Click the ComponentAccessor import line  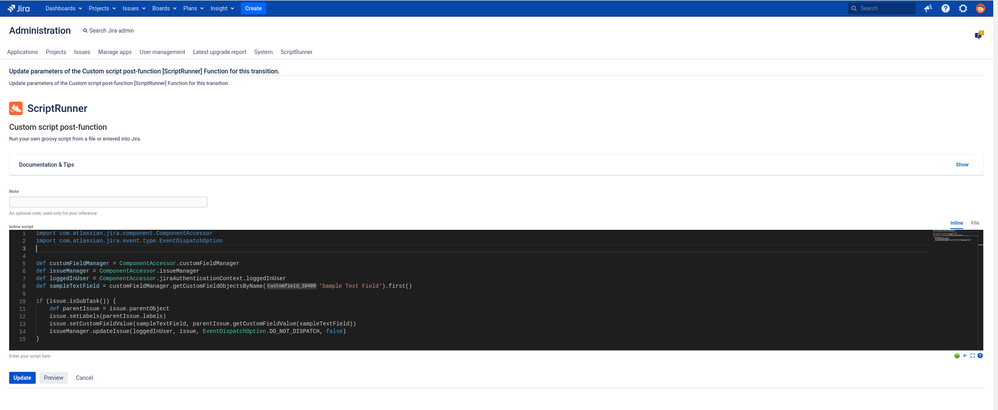124,233
